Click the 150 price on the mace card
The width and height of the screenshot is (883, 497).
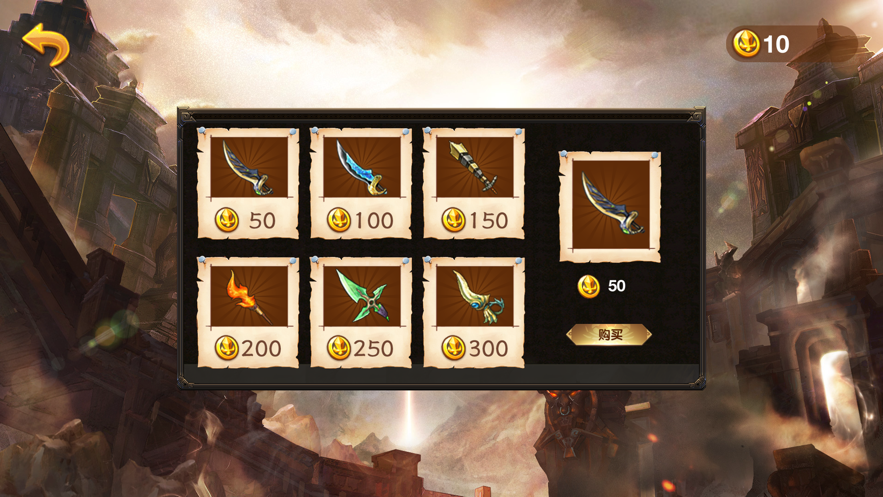[x=488, y=221]
